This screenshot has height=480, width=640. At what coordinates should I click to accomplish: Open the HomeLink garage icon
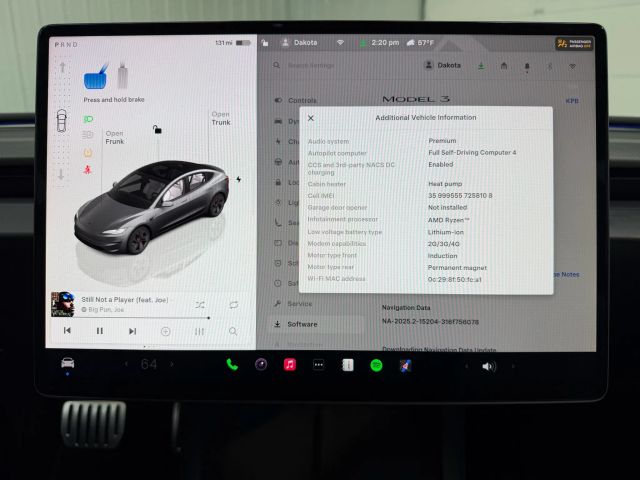pyautogui.click(x=504, y=65)
